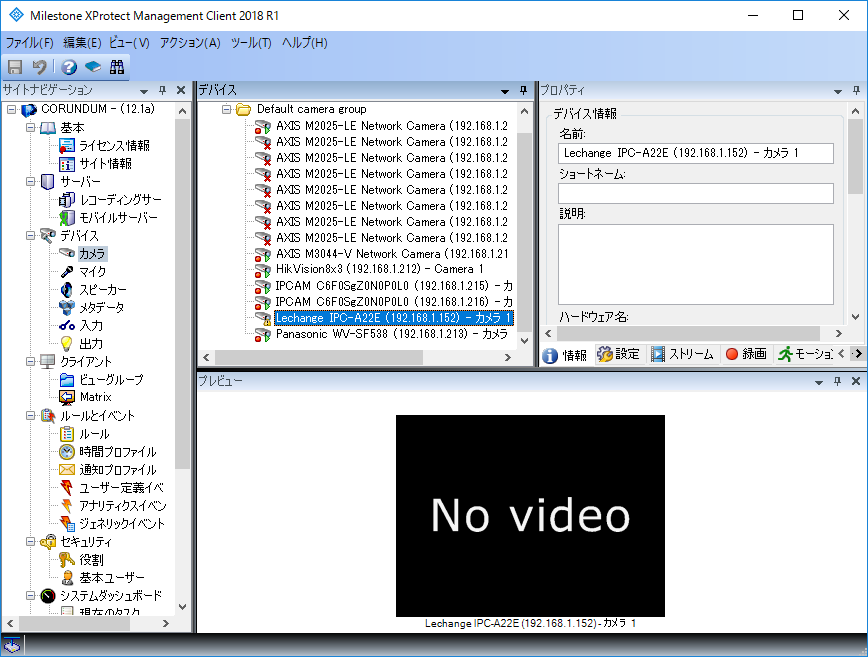
Task: Open モバイルサーバー node
Action: [x=118, y=218]
